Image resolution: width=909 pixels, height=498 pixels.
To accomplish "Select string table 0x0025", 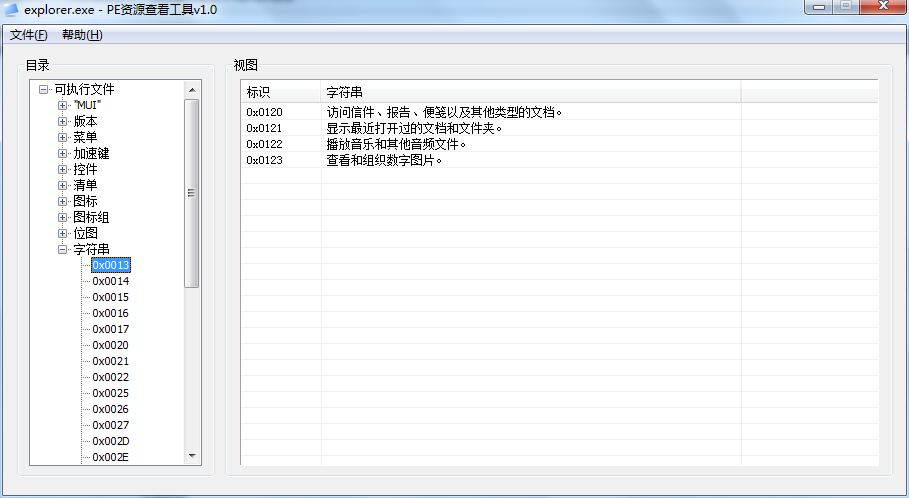I will coord(111,393).
